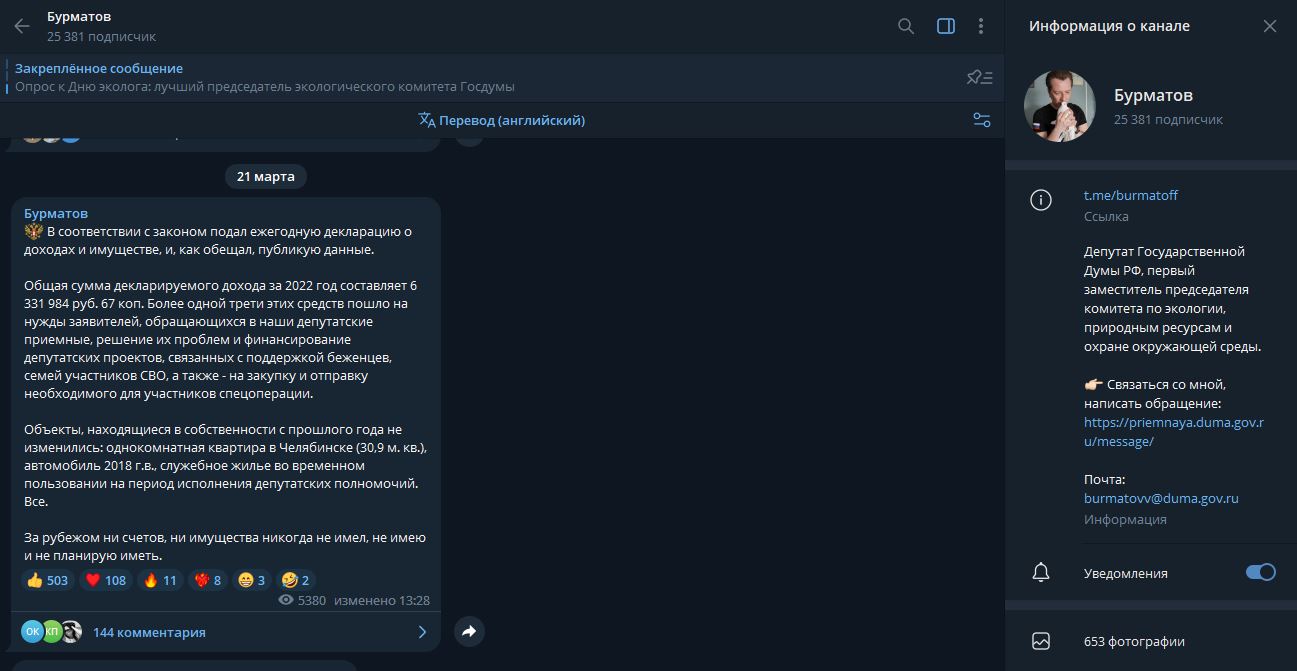
Task: Click the laughing reaction with 2
Action: (x=296, y=580)
